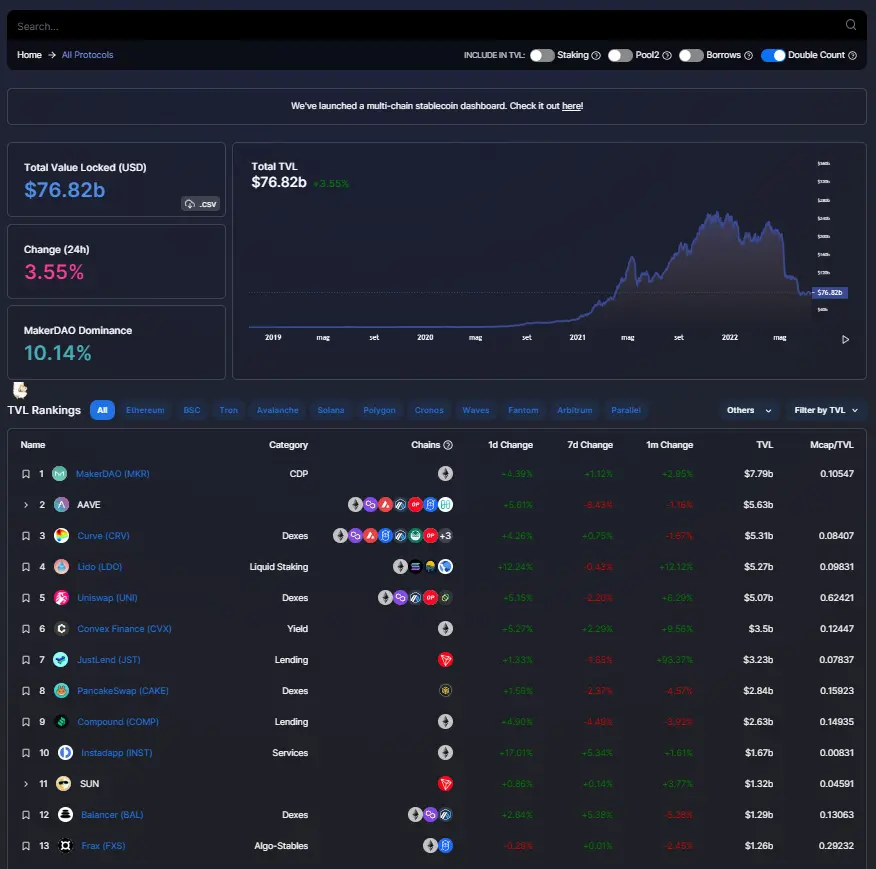The width and height of the screenshot is (876, 869).
Task: Click the AAVE logo icon
Action: [x=61, y=505]
